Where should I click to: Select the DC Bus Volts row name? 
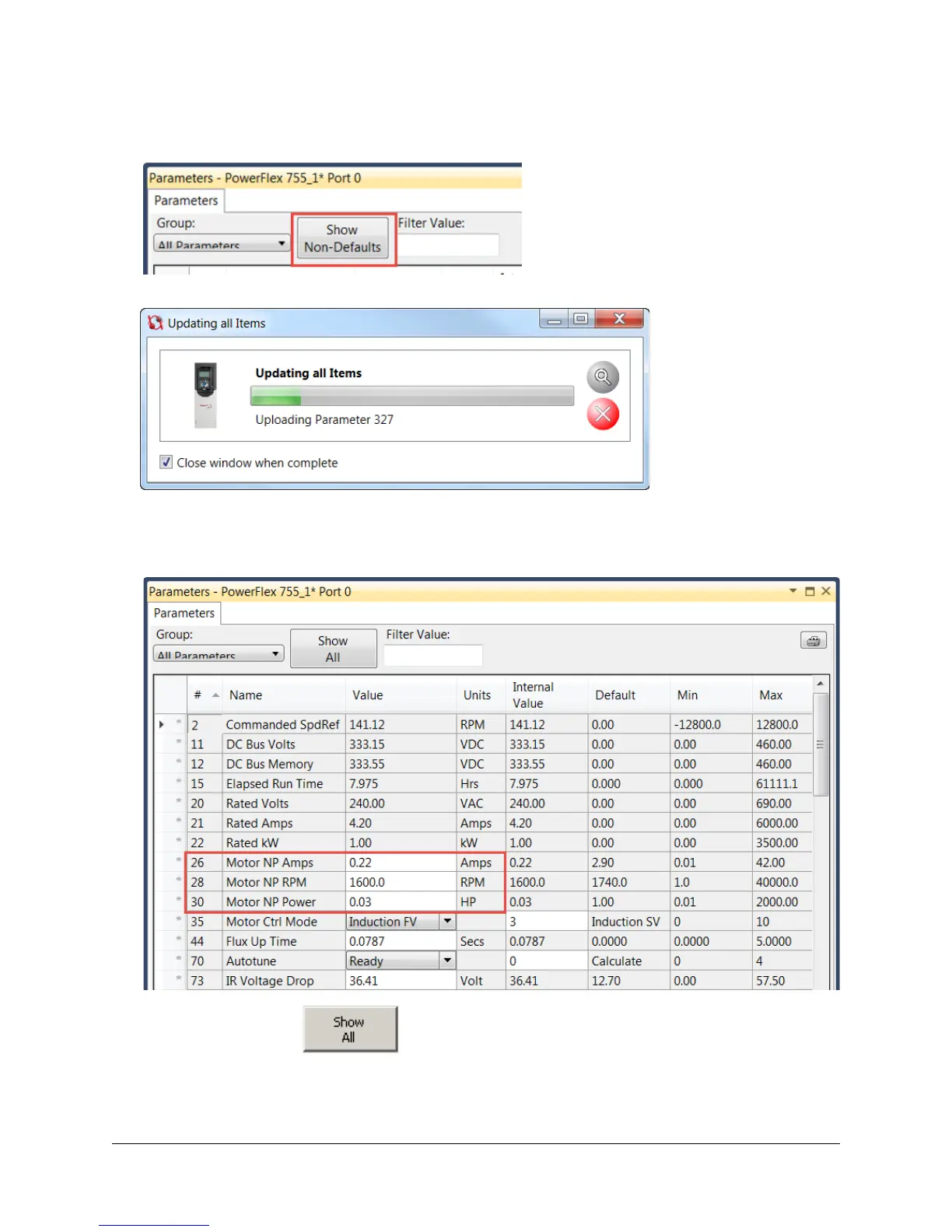pos(261,744)
